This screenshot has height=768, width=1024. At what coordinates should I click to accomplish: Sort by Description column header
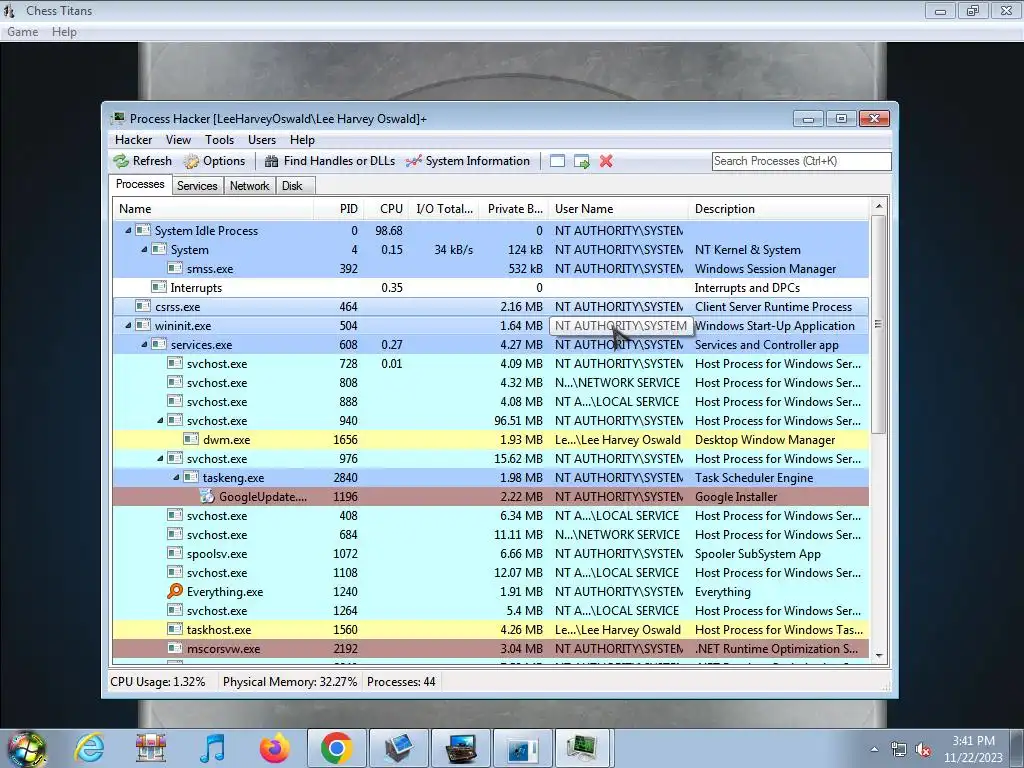pos(778,209)
